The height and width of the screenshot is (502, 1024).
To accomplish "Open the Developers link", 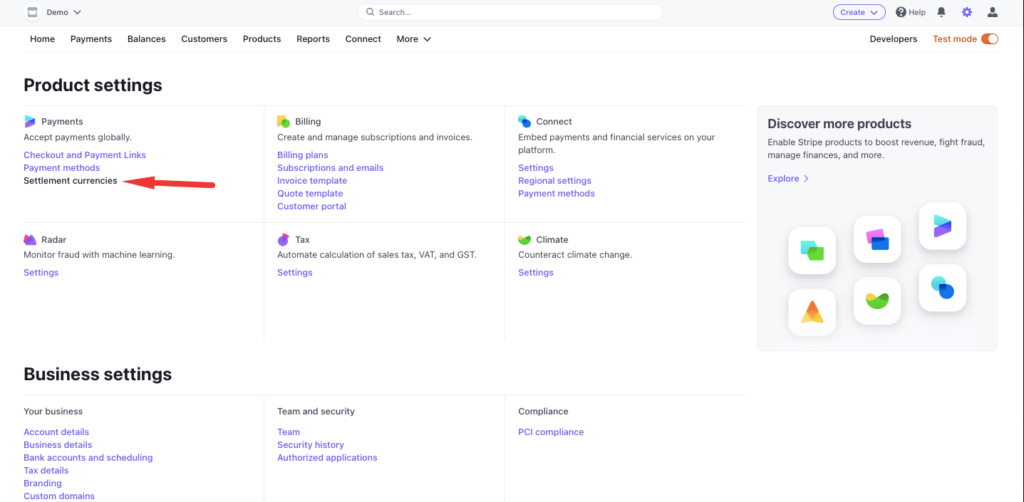I will pyautogui.click(x=893, y=39).
